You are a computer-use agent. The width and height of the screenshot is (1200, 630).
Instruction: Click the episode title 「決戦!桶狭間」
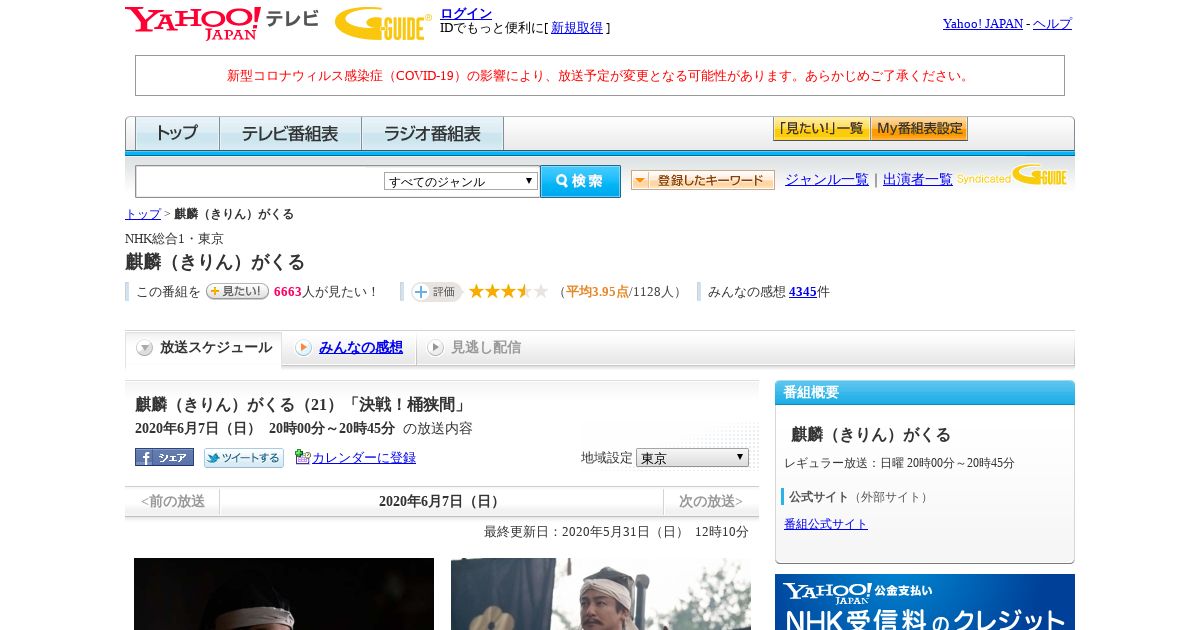coord(406,404)
